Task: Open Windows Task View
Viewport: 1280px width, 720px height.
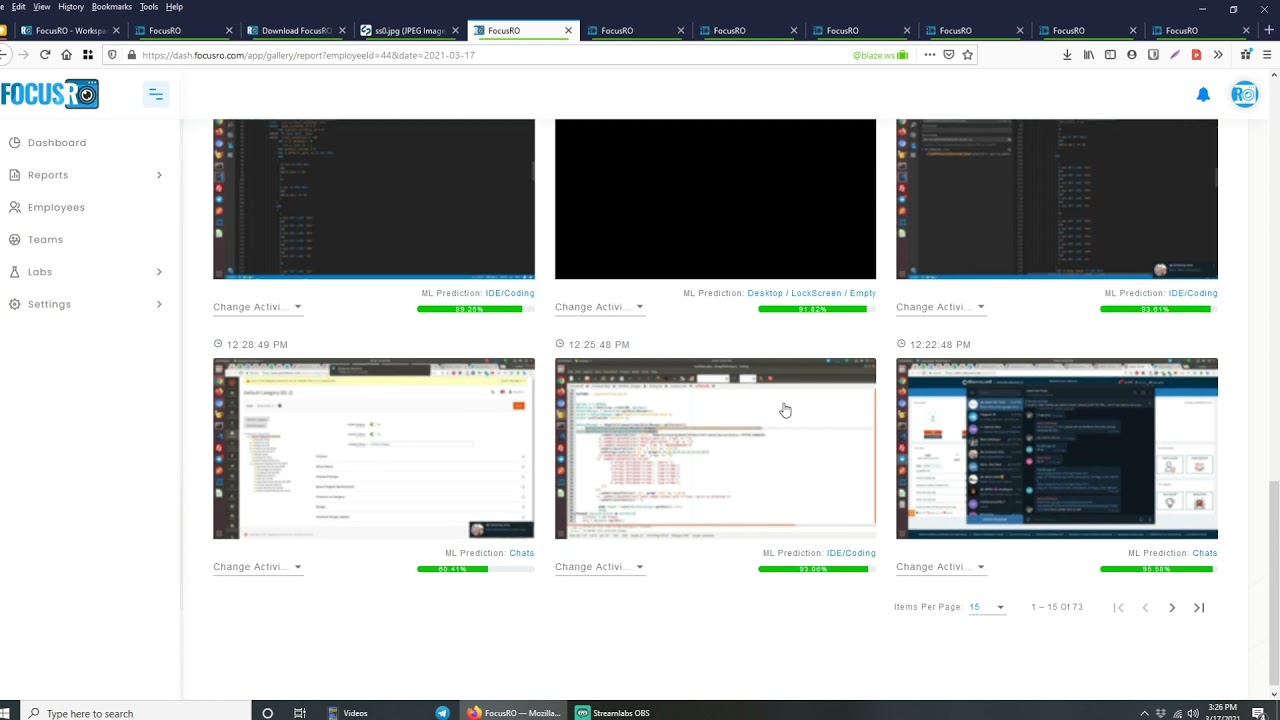Action: point(299,713)
